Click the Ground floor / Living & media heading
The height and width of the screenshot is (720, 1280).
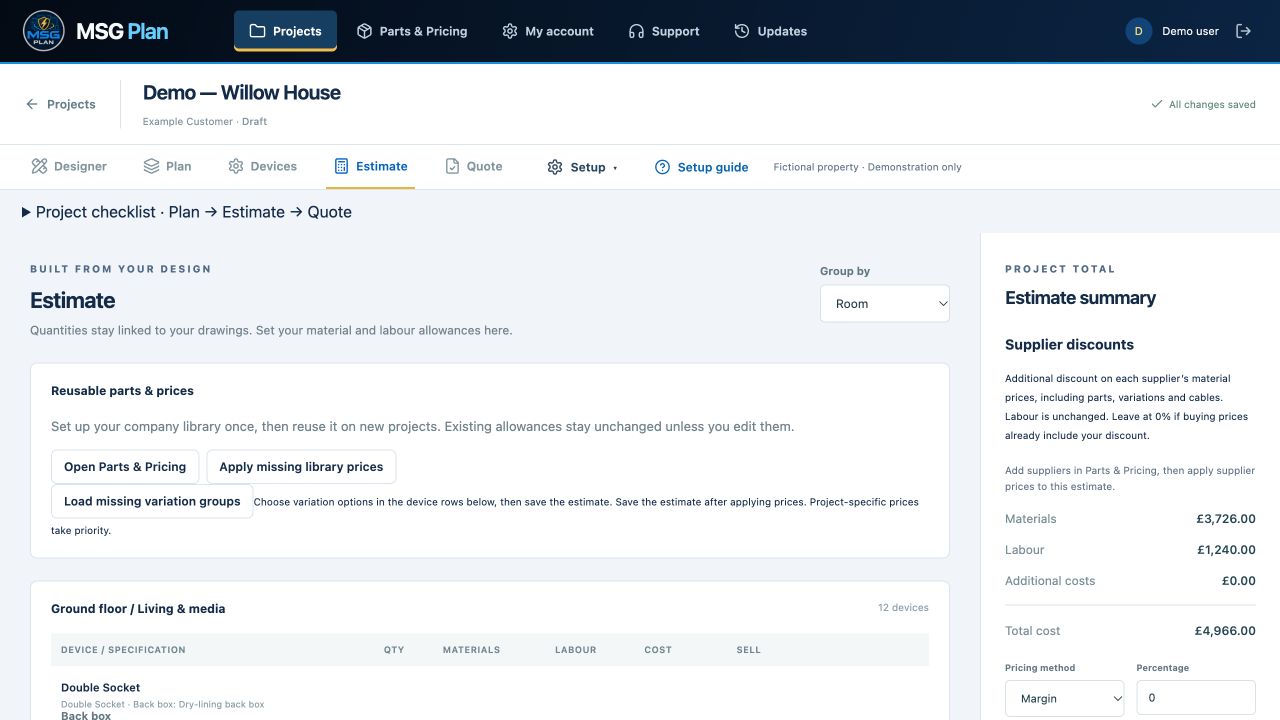[x=138, y=608]
